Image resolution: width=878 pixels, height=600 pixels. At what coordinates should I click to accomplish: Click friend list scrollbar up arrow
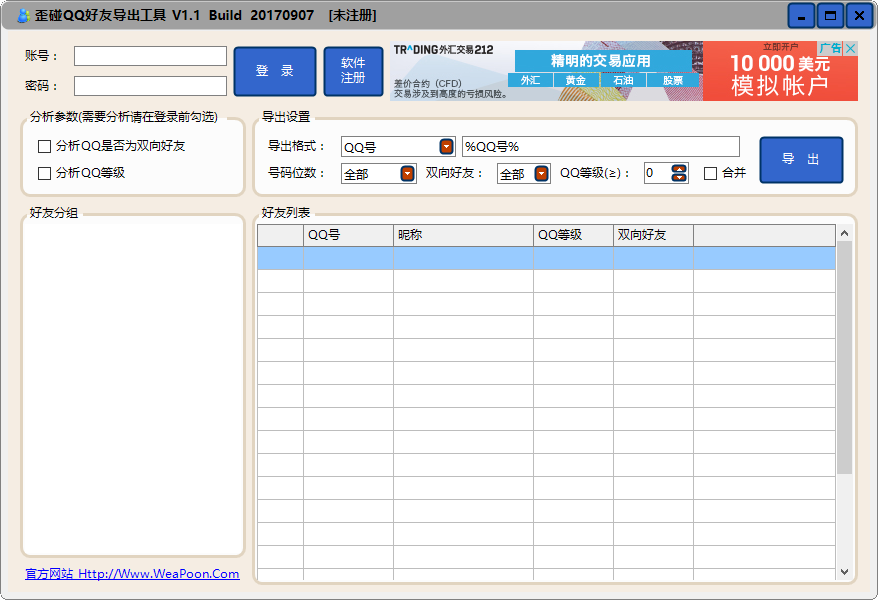pos(844,233)
